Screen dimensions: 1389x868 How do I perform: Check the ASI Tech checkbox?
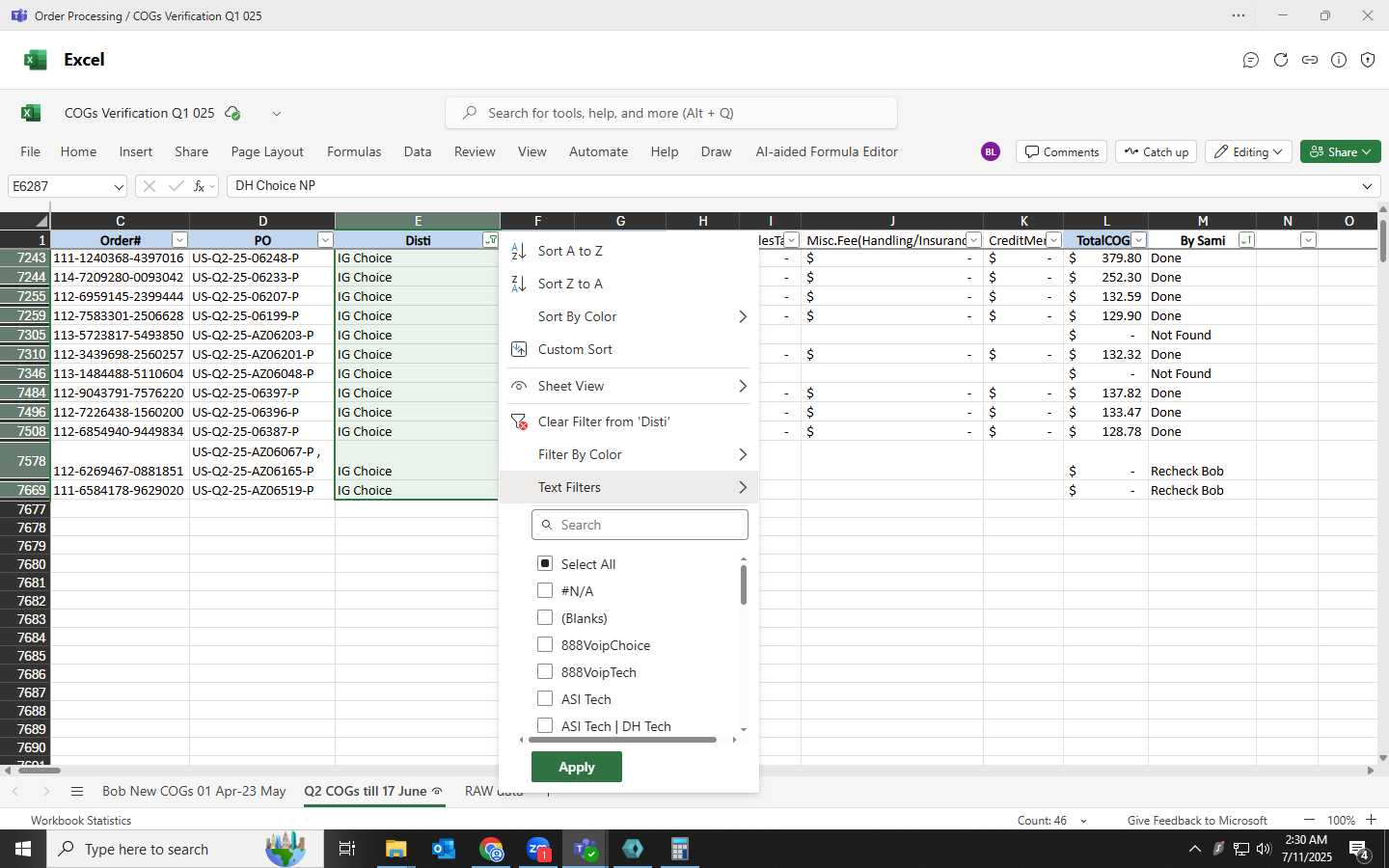pyautogui.click(x=545, y=698)
